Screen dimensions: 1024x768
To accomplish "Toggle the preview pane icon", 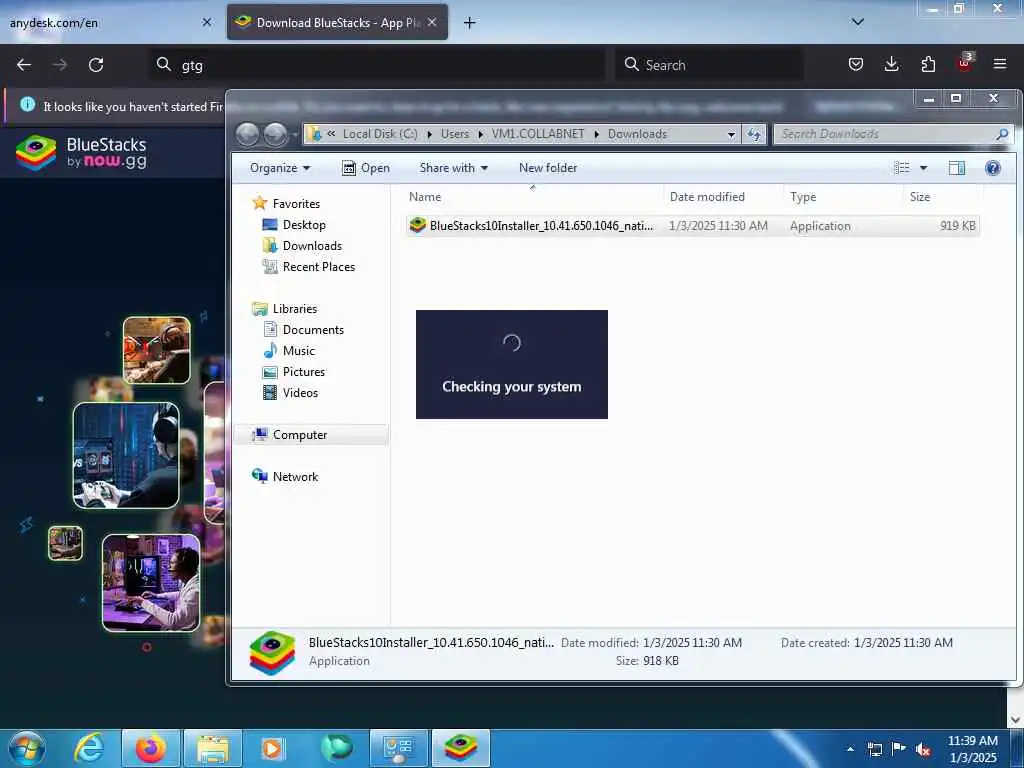I will (957, 168).
